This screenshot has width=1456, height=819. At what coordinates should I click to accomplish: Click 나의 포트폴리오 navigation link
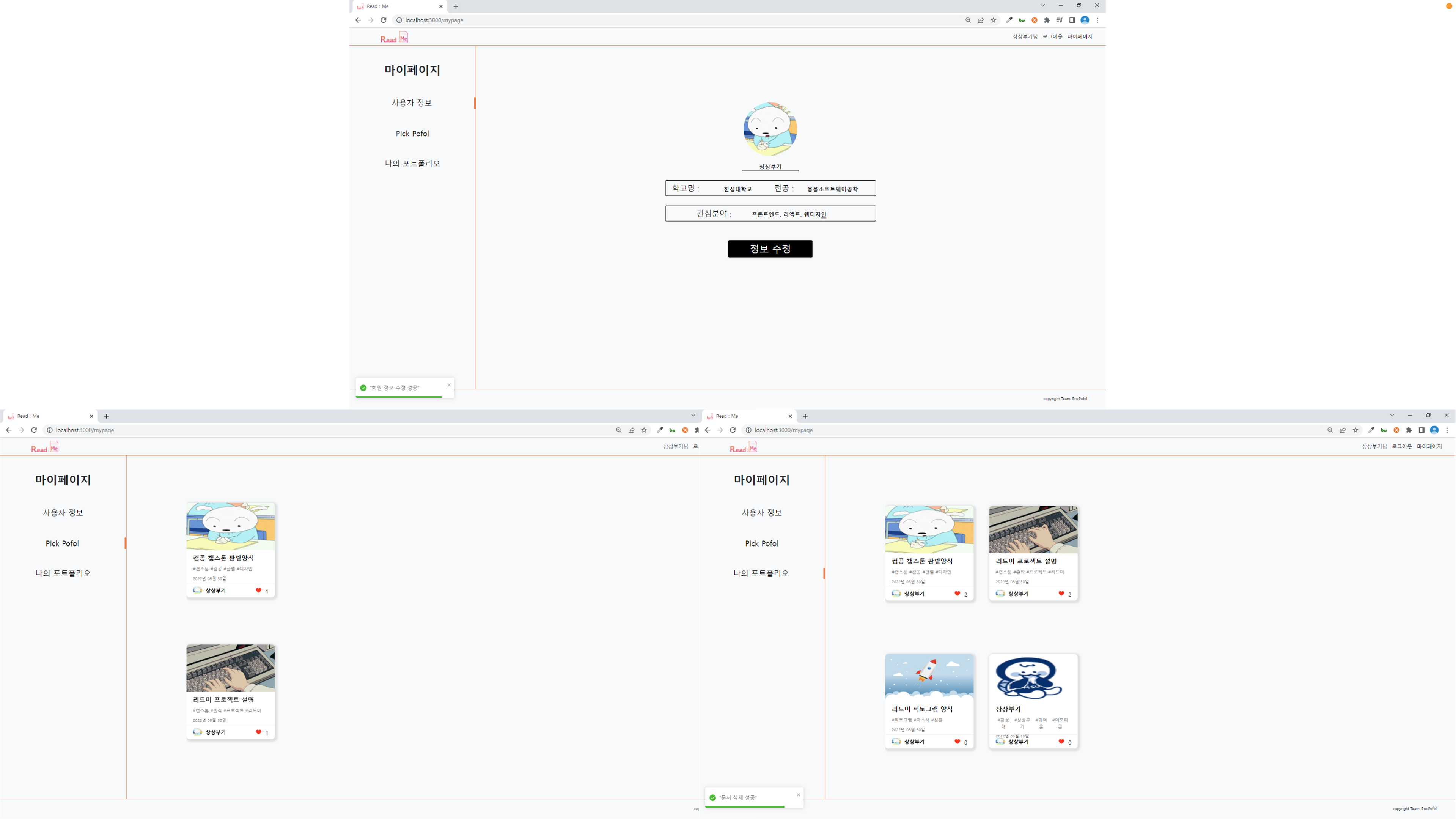[x=412, y=163]
